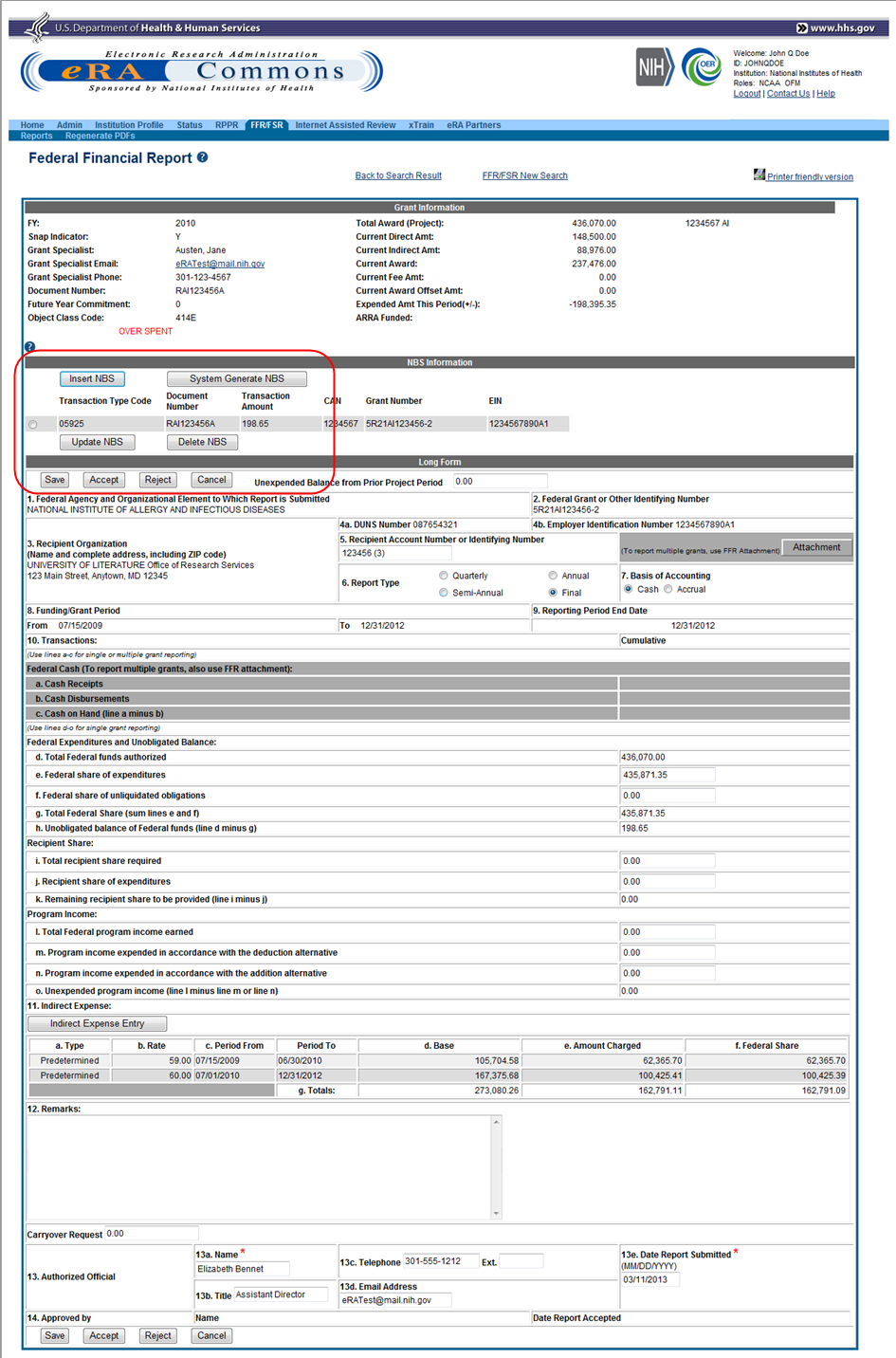
Task: Click the Attachment button for multiple grants
Action: 815,547
